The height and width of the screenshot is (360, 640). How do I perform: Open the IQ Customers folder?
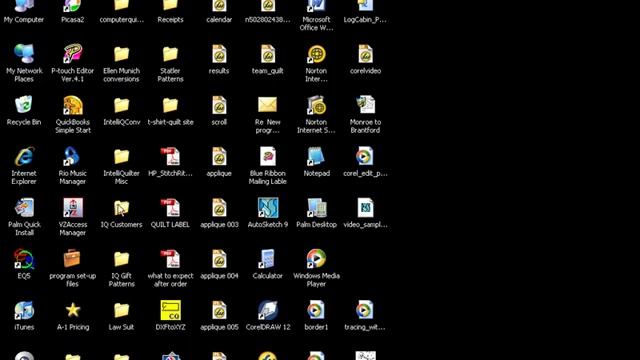point(122,208)
